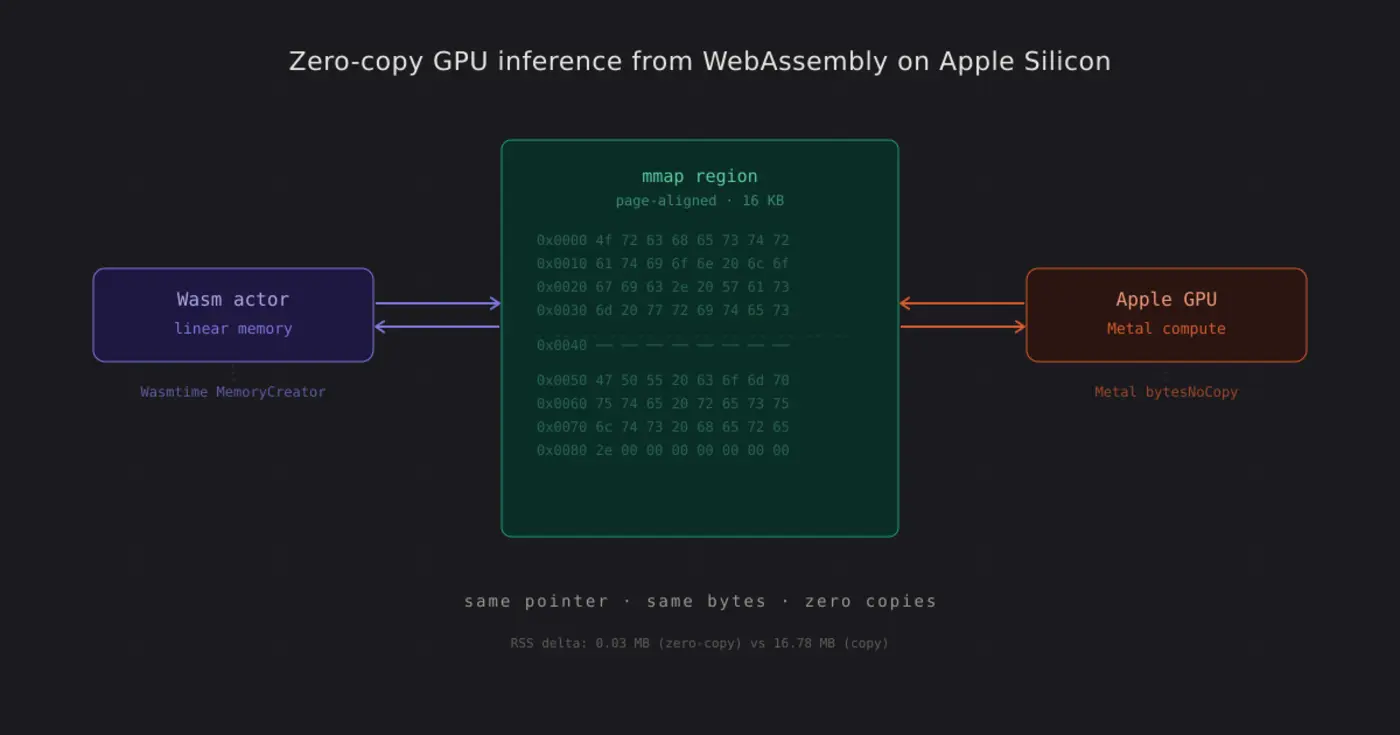Click the leftward arrow into Wasm actor
The width and height of the screenshot is (1400, 735).
[x=437, y=327]
